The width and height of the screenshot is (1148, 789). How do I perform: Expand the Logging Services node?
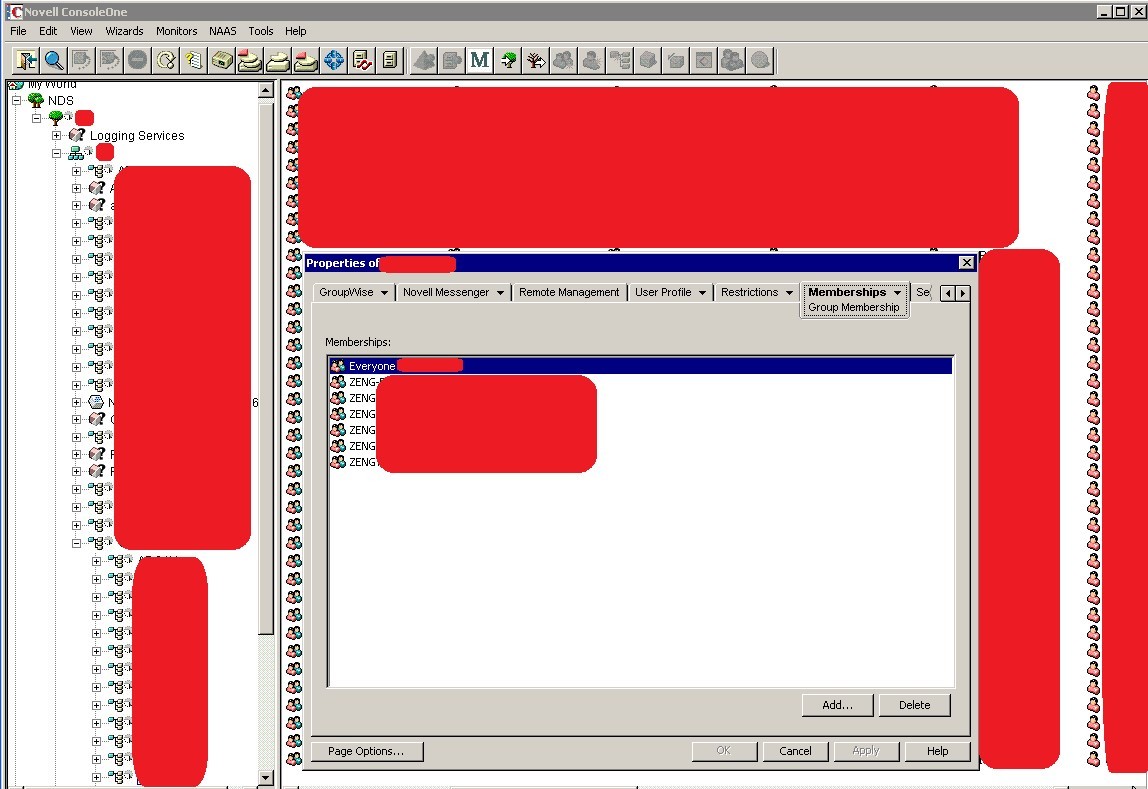[56, 135]
